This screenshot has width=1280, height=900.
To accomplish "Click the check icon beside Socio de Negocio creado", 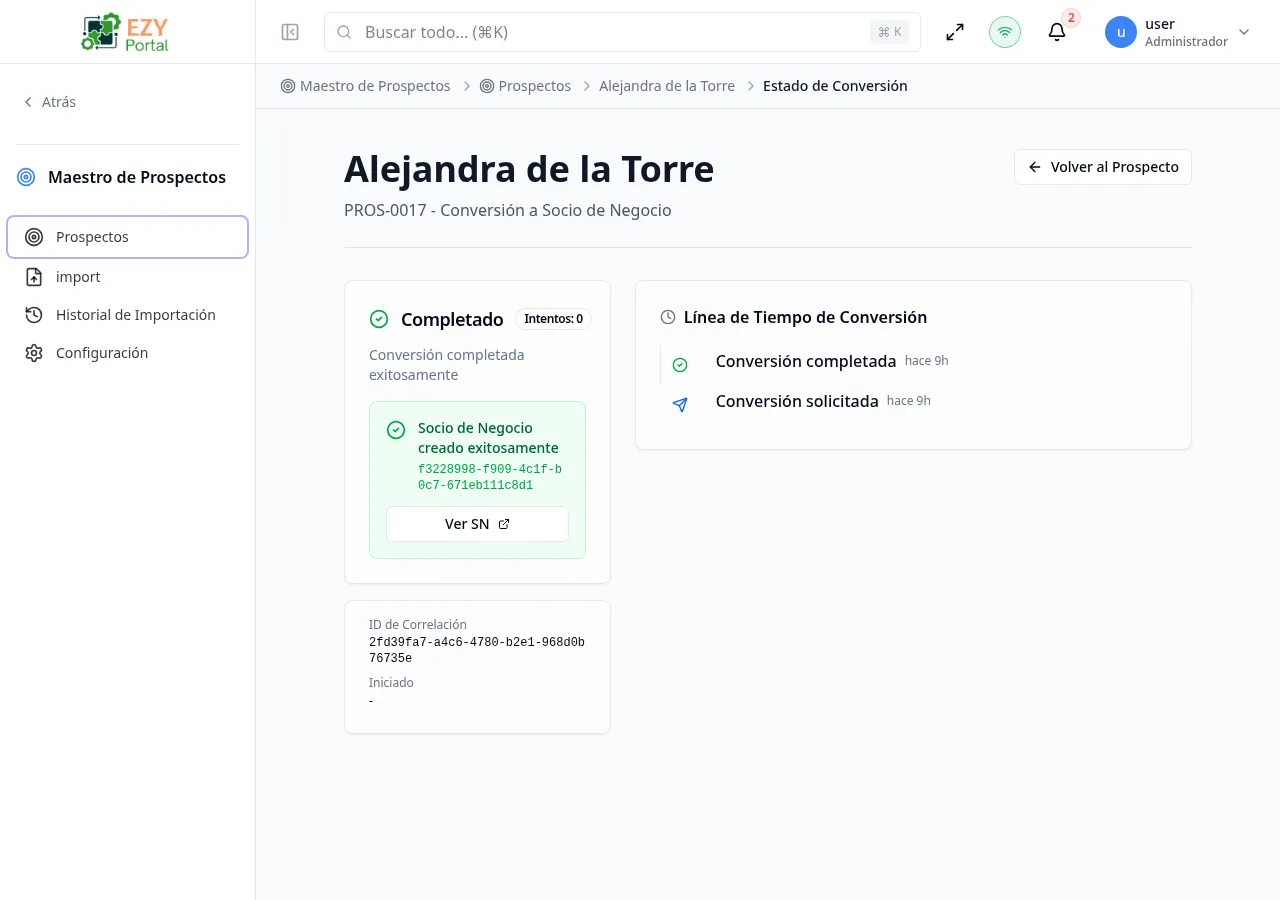I will [x=396, y=430].
